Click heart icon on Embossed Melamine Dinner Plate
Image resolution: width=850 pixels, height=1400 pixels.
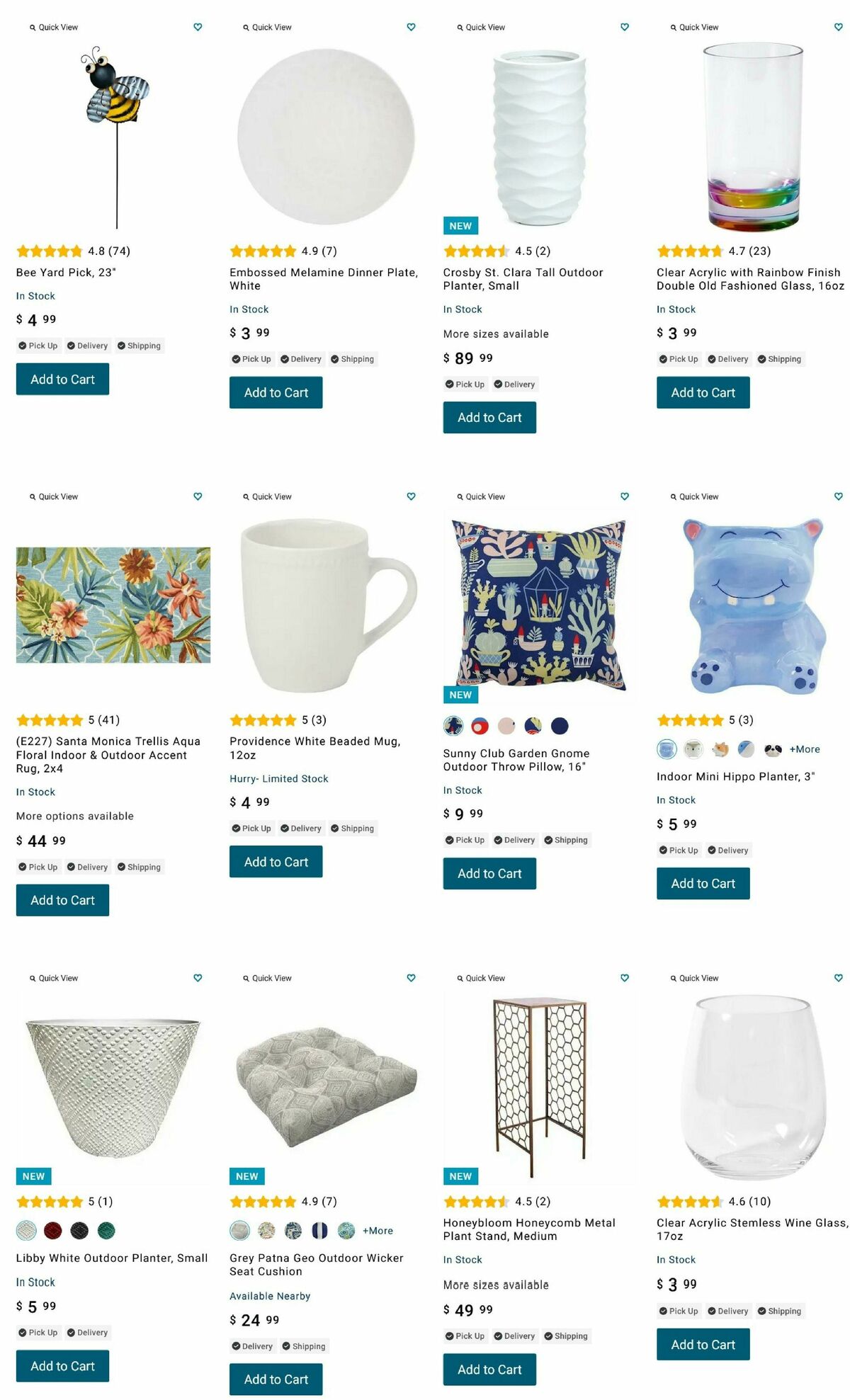[411, 27]
